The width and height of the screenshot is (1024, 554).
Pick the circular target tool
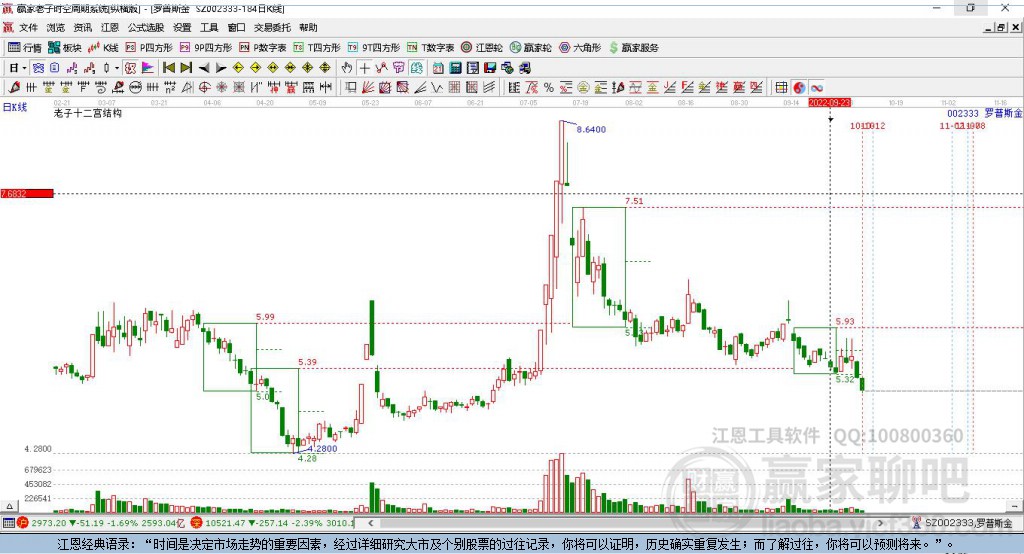(204, 88)
